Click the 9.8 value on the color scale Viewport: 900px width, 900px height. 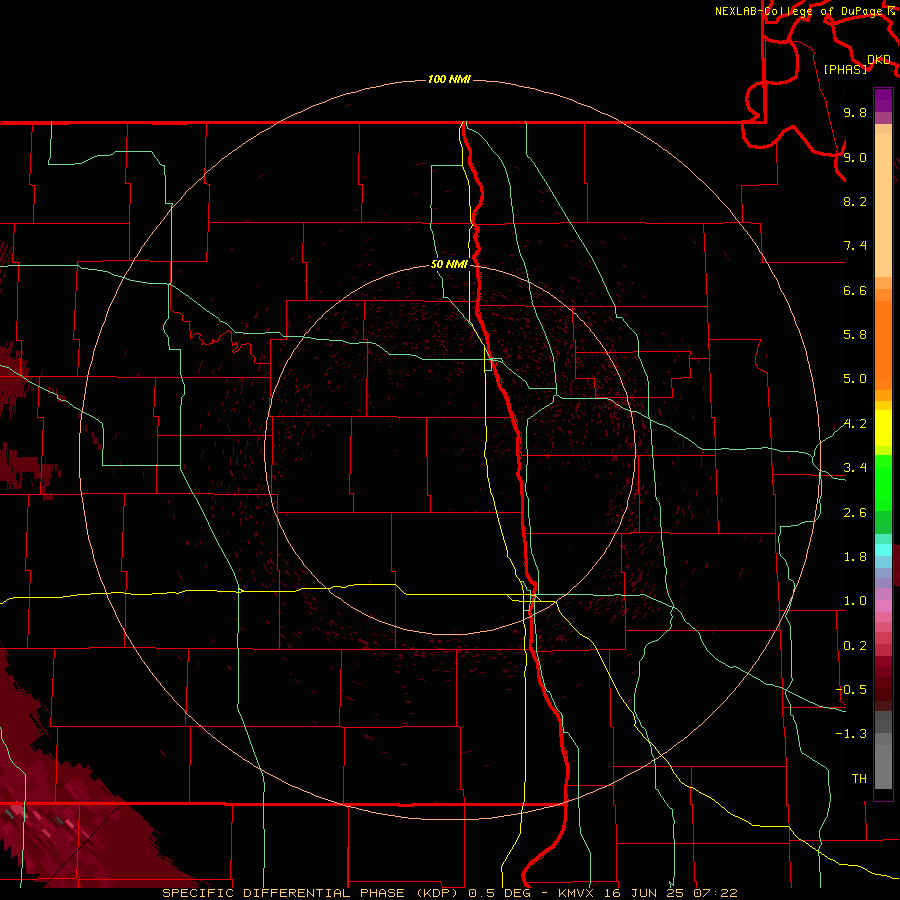tap(855, 112)
